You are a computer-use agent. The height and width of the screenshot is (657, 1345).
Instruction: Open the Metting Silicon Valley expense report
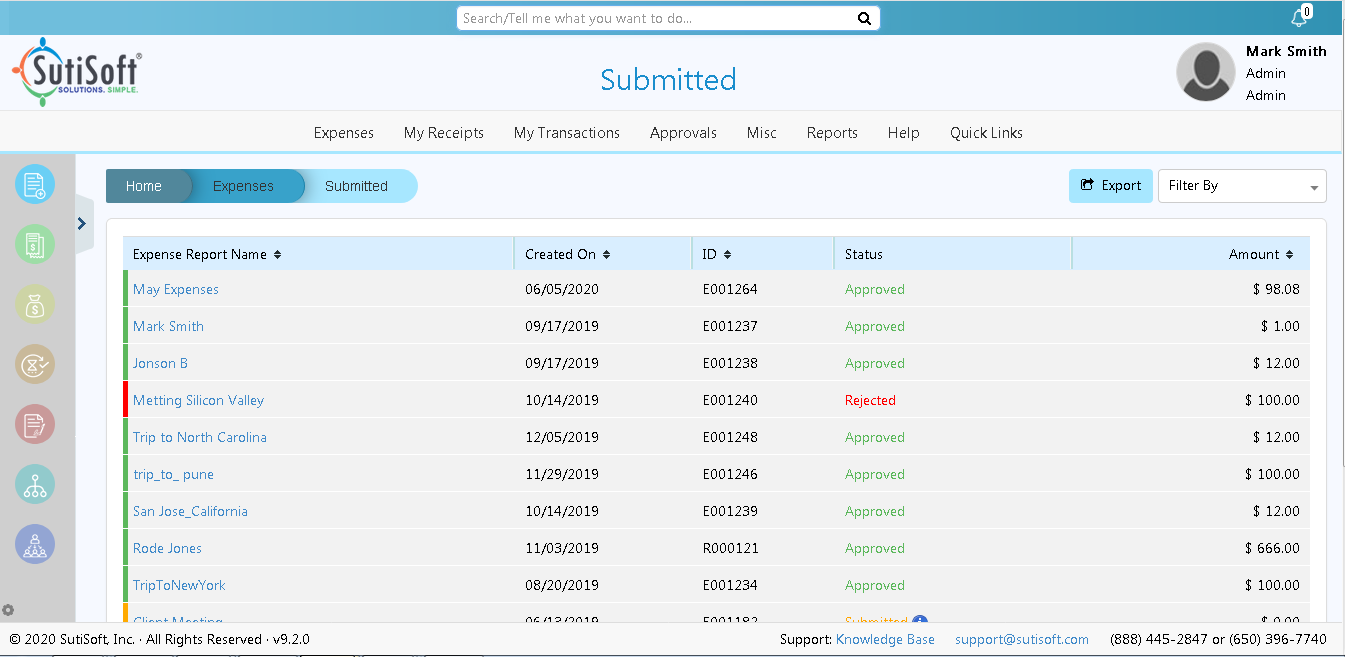198,401
